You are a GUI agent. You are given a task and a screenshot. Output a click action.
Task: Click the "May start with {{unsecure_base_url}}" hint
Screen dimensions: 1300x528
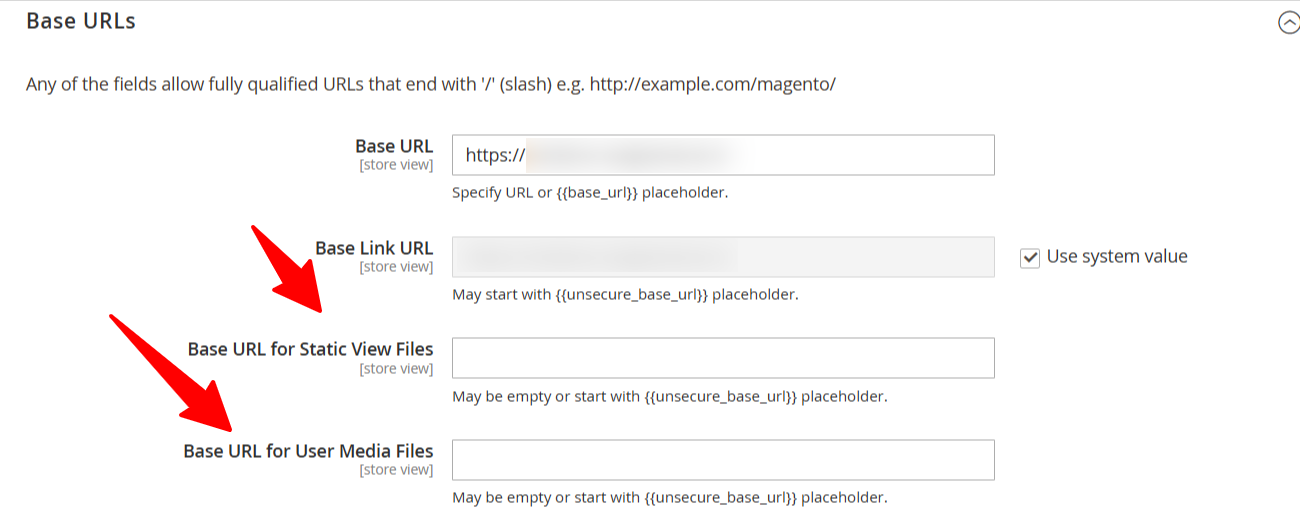625,295
